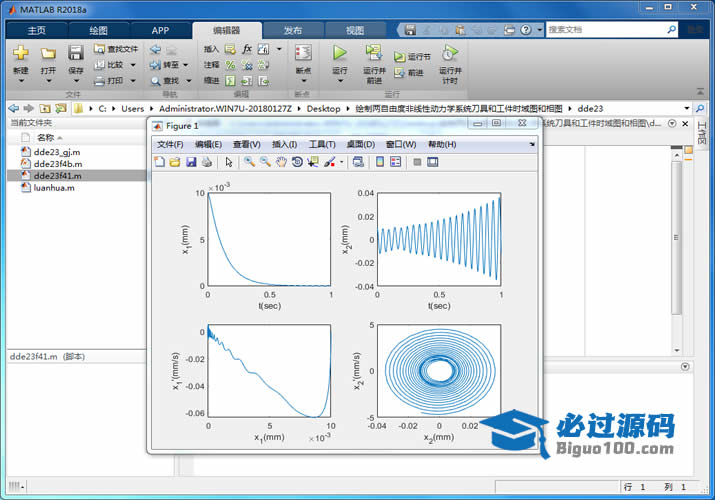Click the Insert Legend icon in Figure toolbar
Screen dimensions: 715x500
point(395,161)
